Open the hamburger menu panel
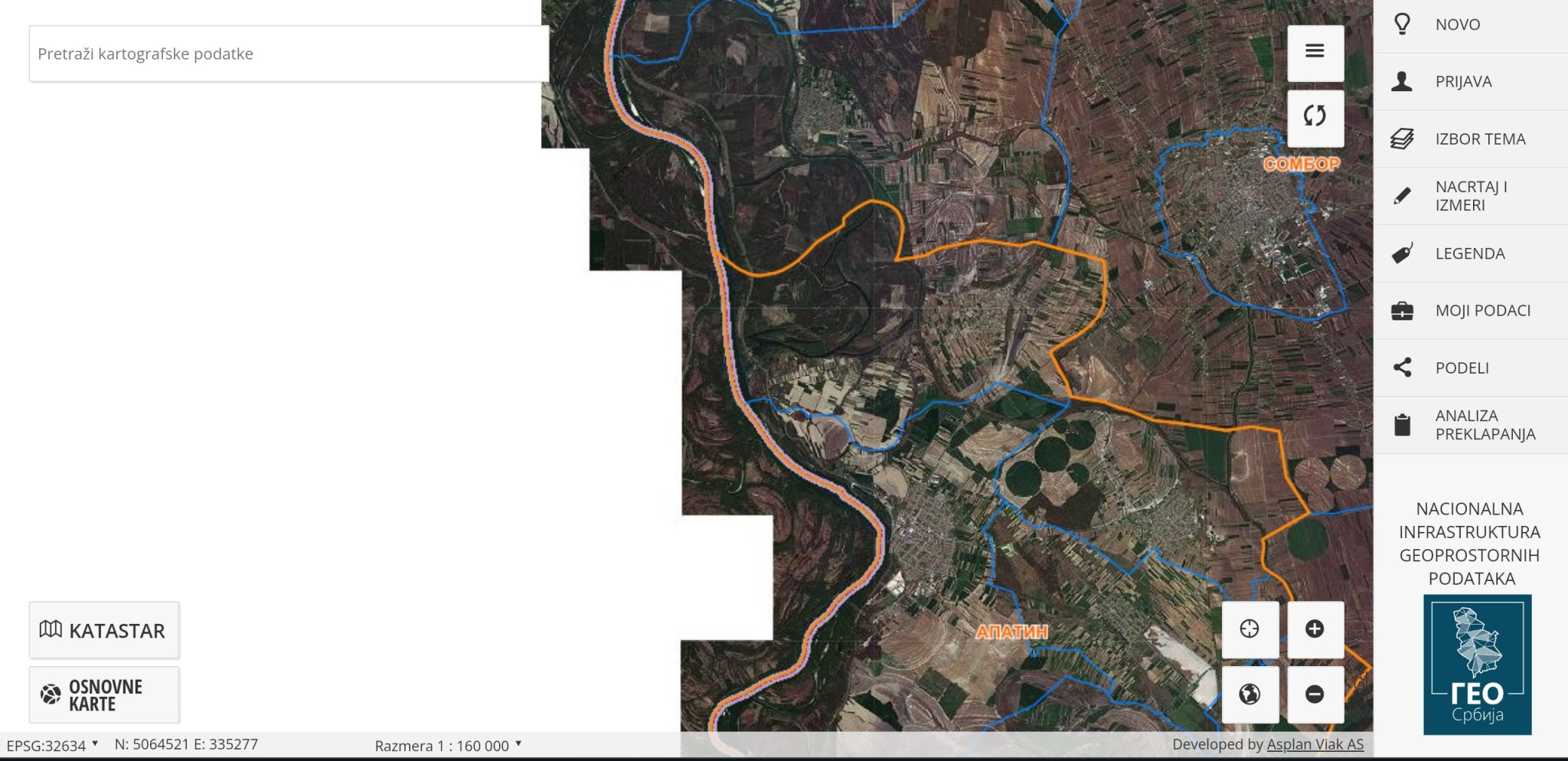Screen dimensions: 1568x761 1315,51
